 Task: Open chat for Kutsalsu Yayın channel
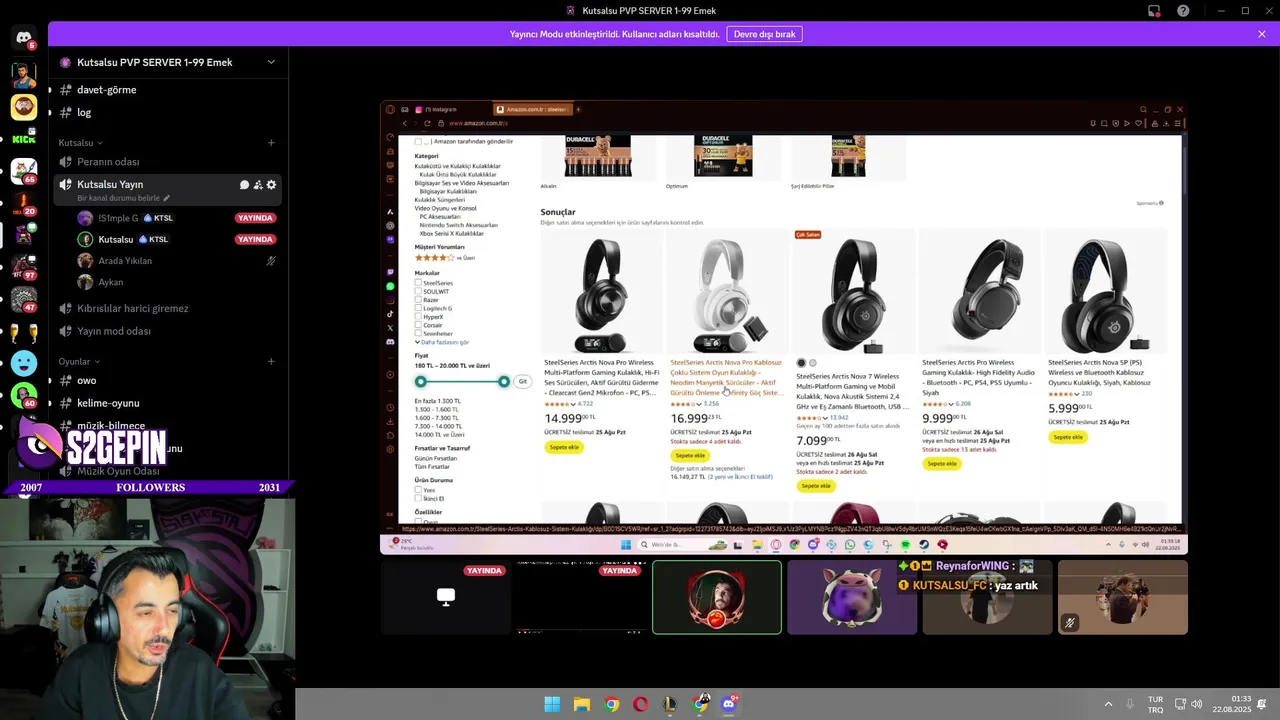click(x=244, y=185)
